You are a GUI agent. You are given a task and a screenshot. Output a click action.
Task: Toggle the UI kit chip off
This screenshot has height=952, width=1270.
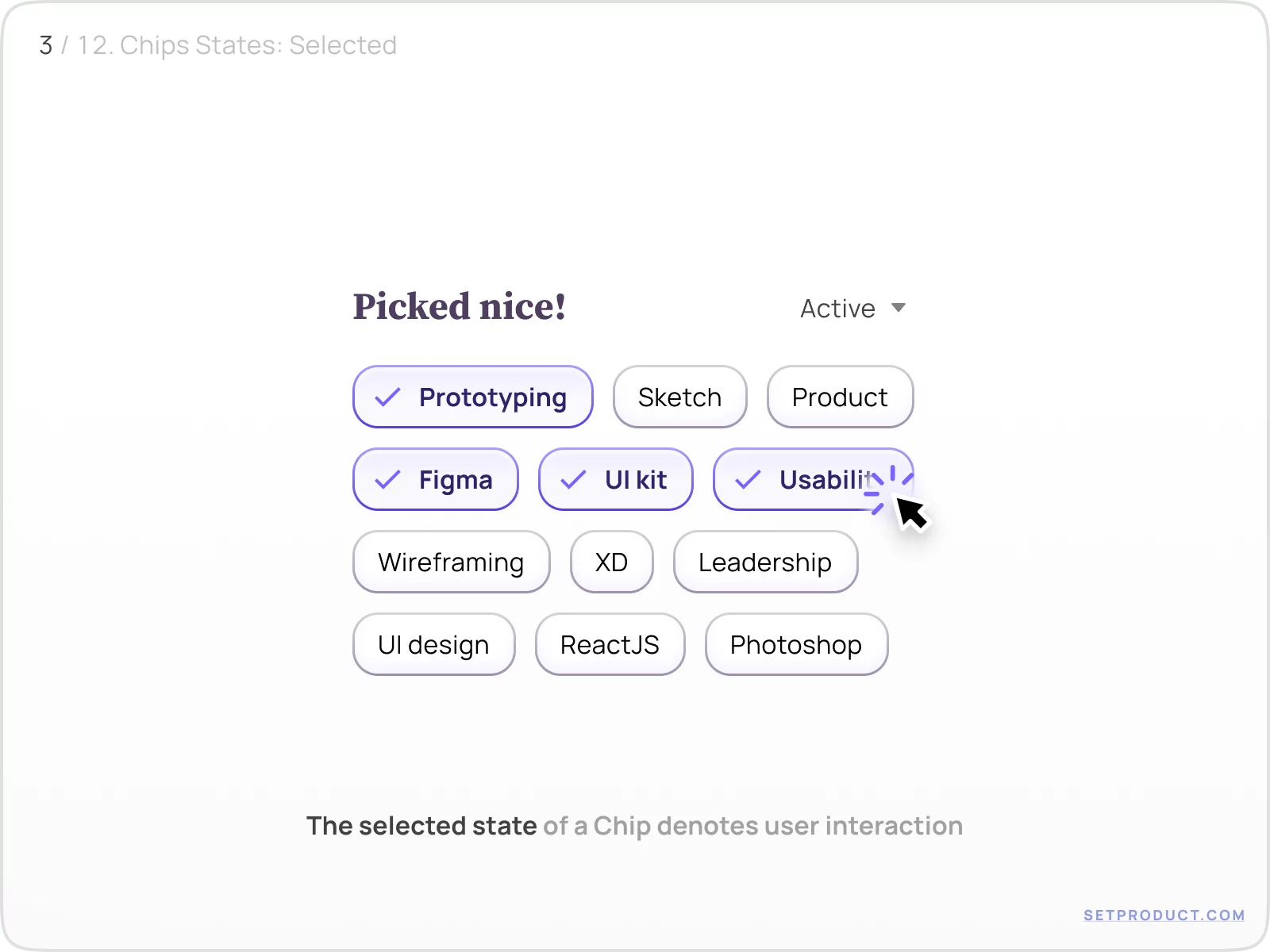(x=616, y=479)
